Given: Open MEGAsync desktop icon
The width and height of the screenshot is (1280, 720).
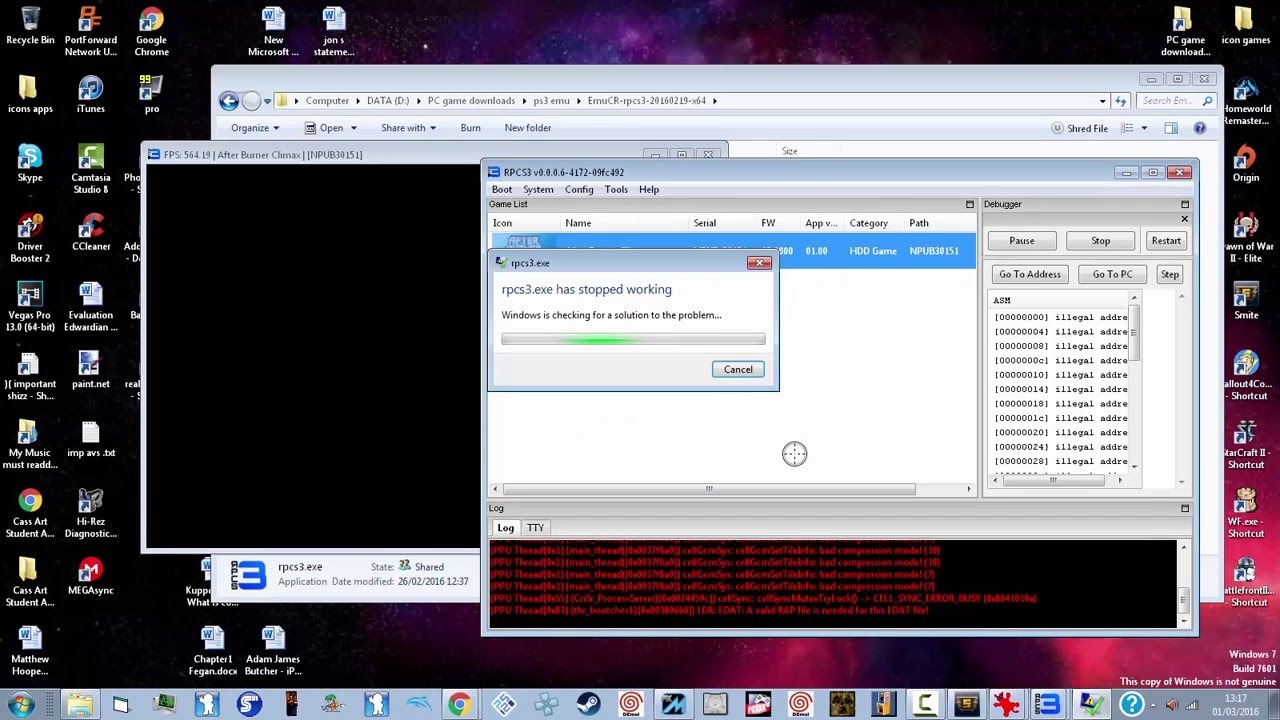Looking at the screenshot, I should tap(90, 576).
